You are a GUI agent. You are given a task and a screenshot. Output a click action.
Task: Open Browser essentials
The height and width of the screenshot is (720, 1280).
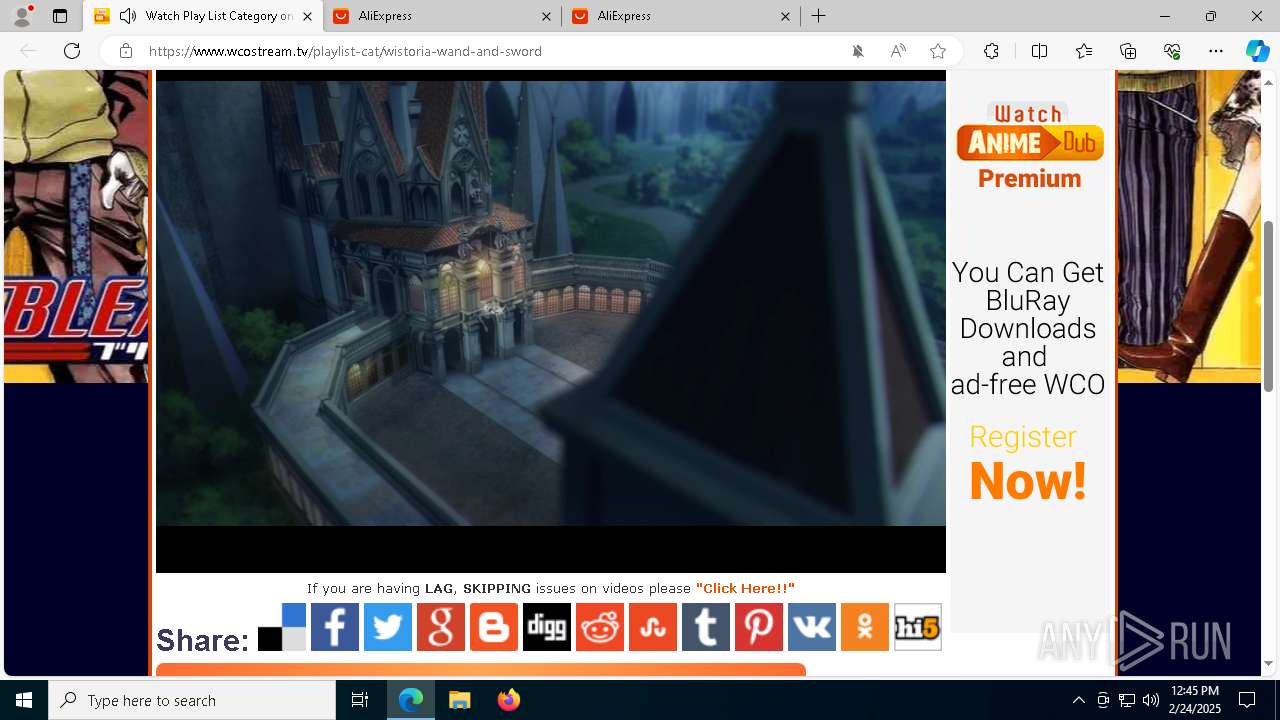click(x=1172, y=51)
